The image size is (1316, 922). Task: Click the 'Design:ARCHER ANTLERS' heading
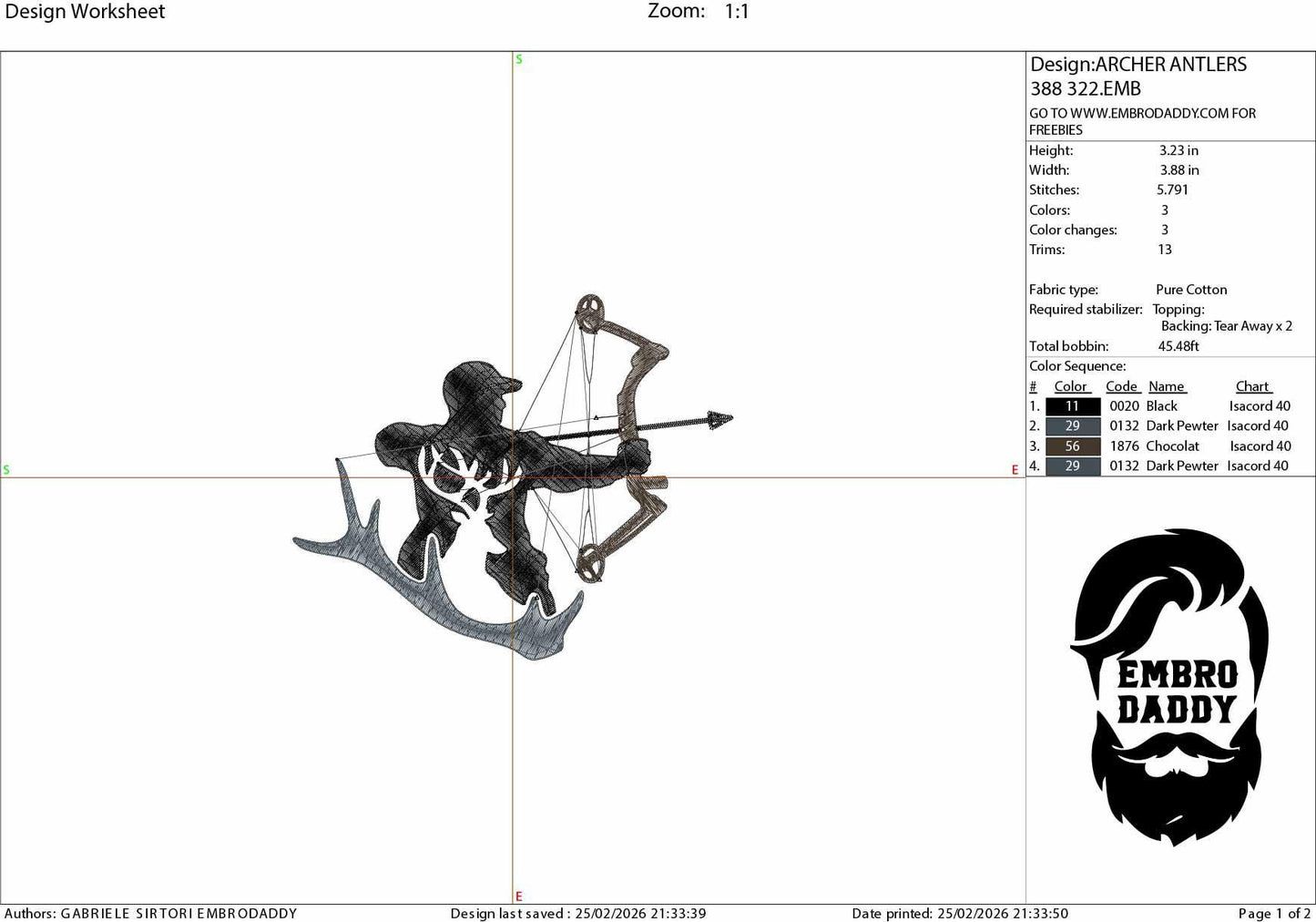1138,65
